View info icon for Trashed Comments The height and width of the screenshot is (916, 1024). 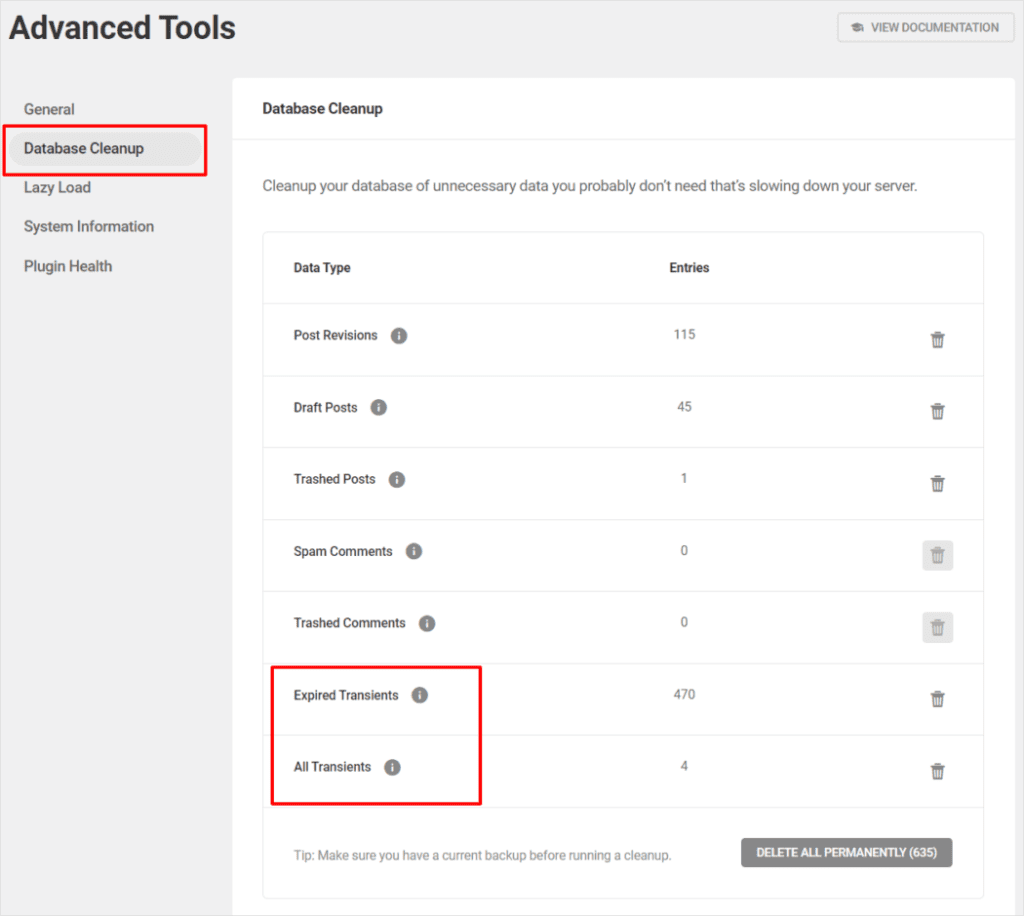427,624
